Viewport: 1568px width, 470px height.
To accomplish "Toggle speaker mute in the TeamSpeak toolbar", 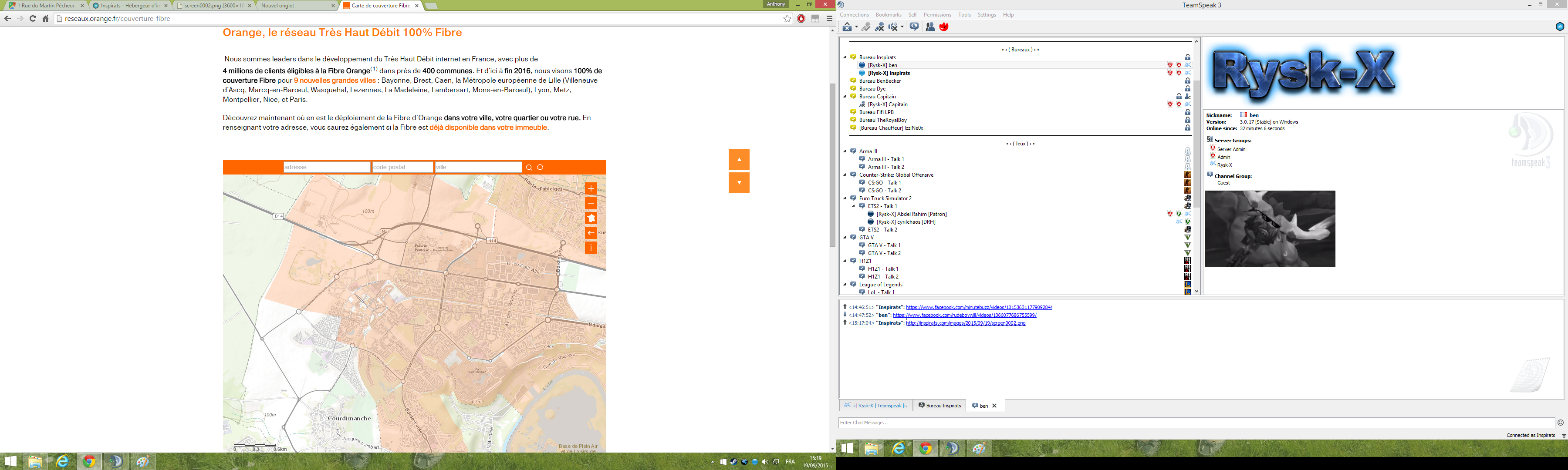I will [x=893, y=27].
